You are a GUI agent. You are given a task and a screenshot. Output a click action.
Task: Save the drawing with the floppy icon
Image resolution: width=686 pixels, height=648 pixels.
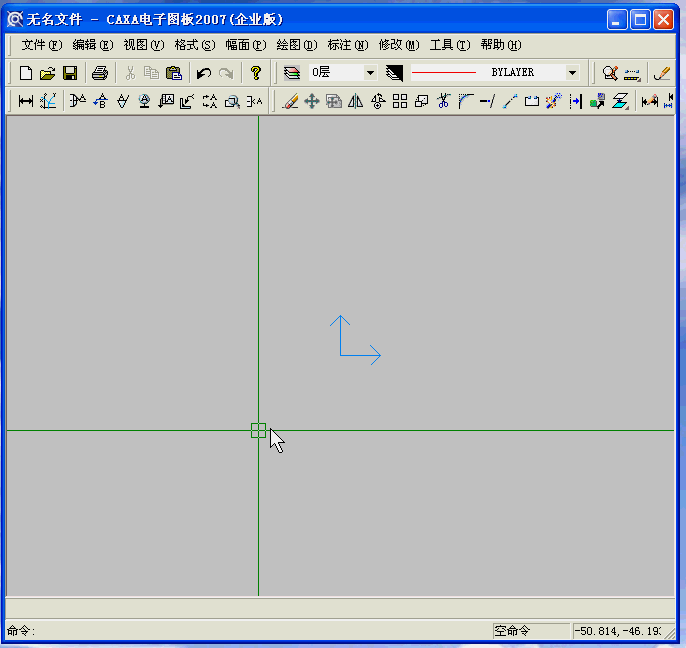point(70,73)
